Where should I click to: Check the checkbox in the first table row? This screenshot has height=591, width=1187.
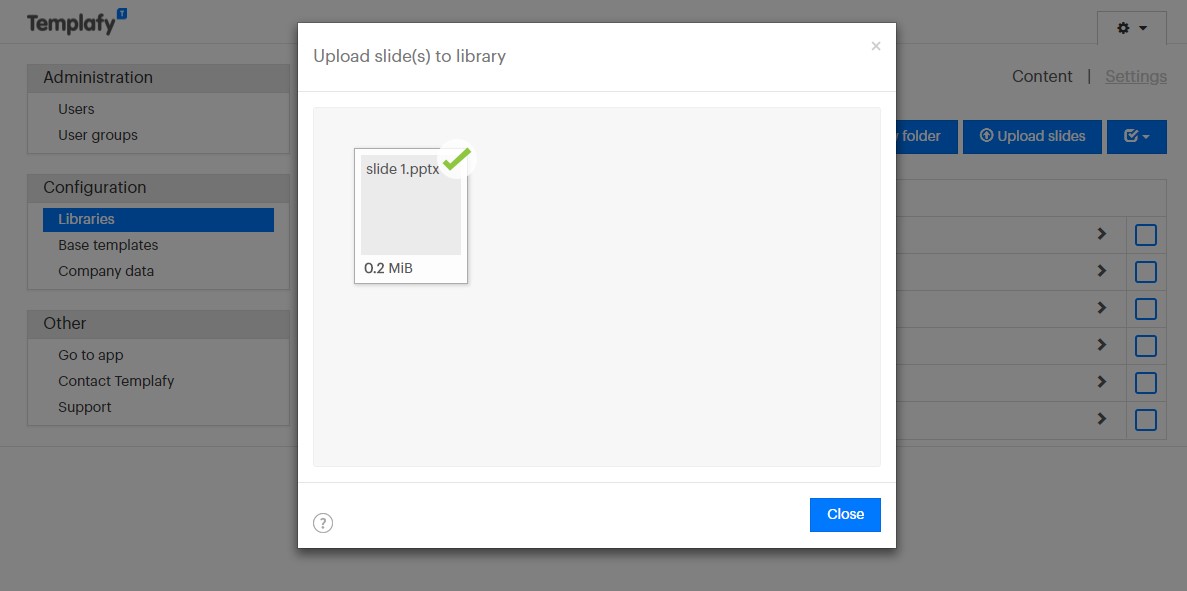point(1145,234)
